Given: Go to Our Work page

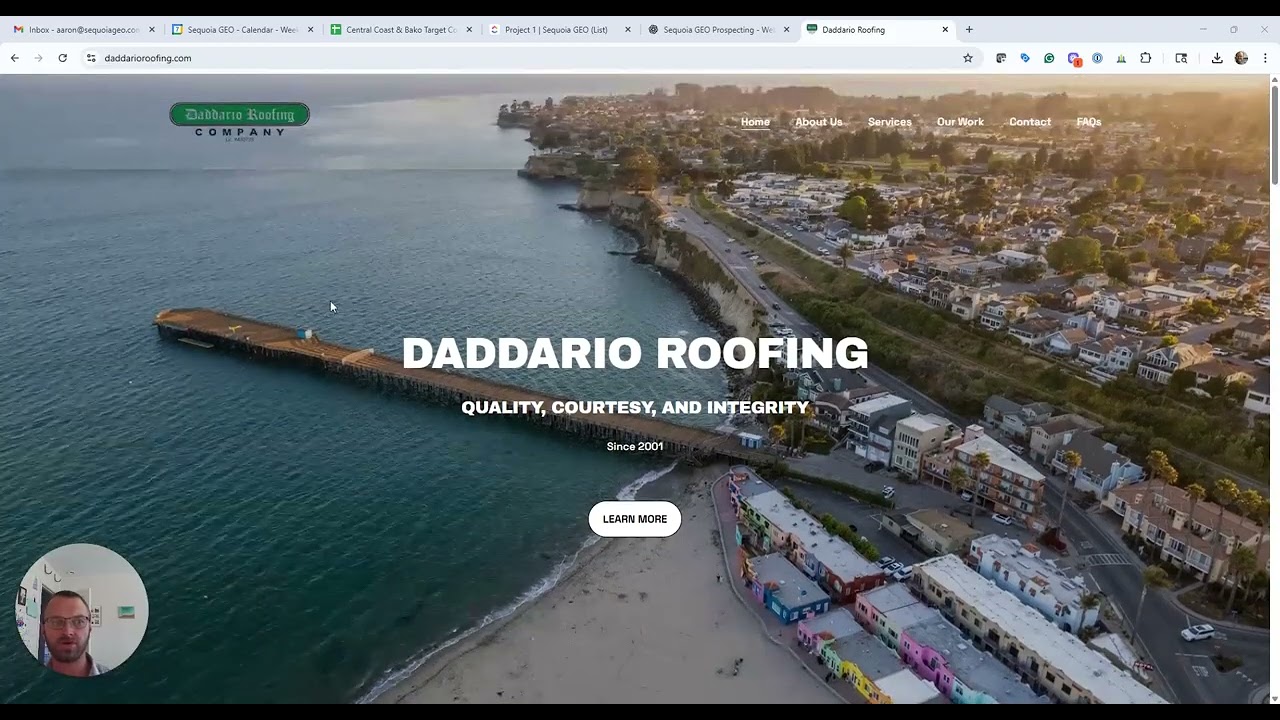Looking at the screenshot, I should point(960,122).
